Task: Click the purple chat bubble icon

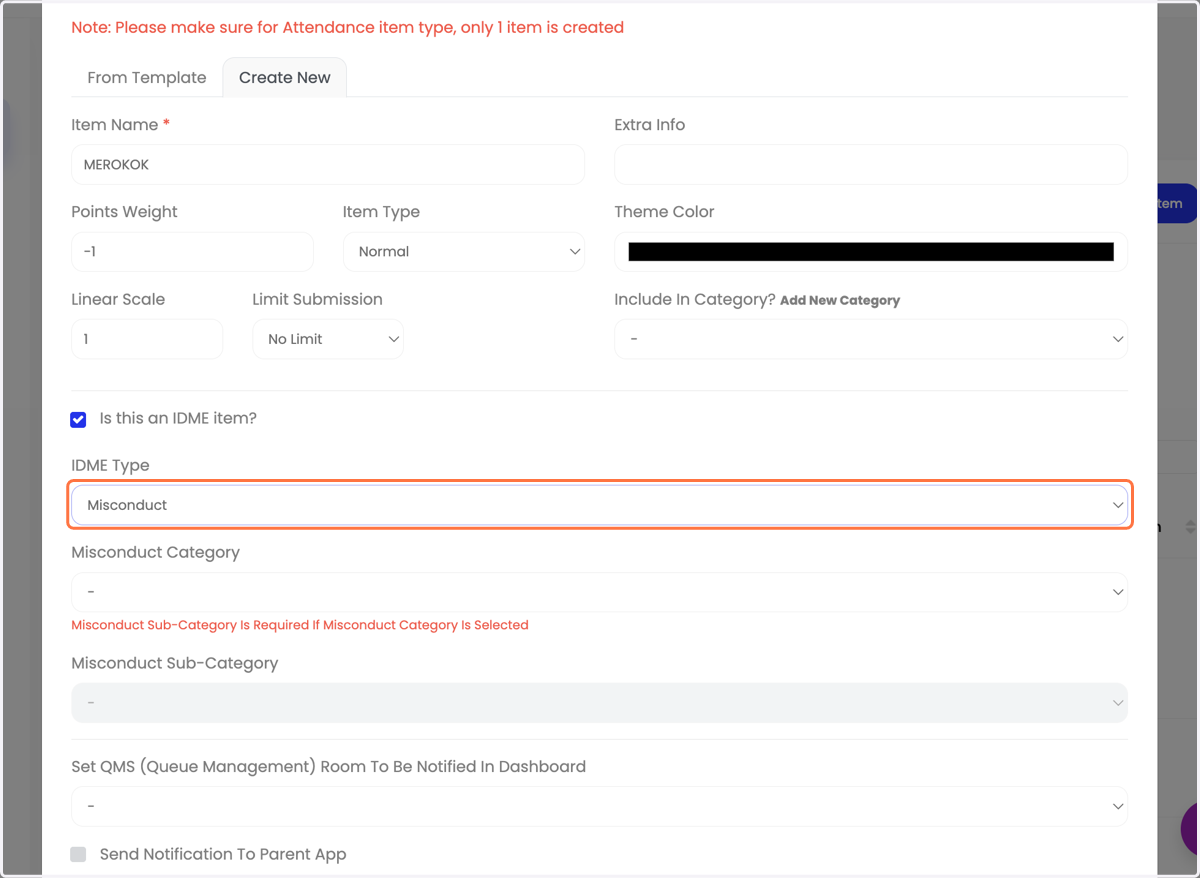Action: click(1190, 828)
